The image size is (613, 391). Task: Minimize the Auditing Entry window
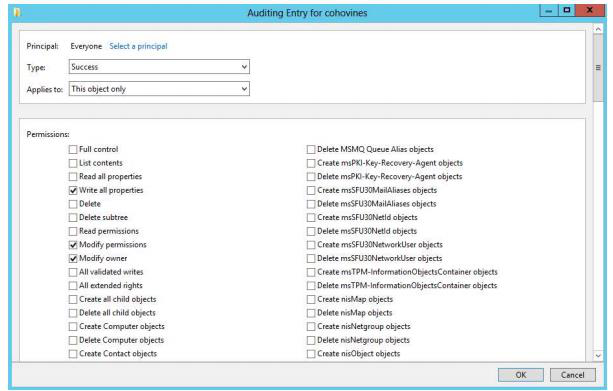point(548,11)
